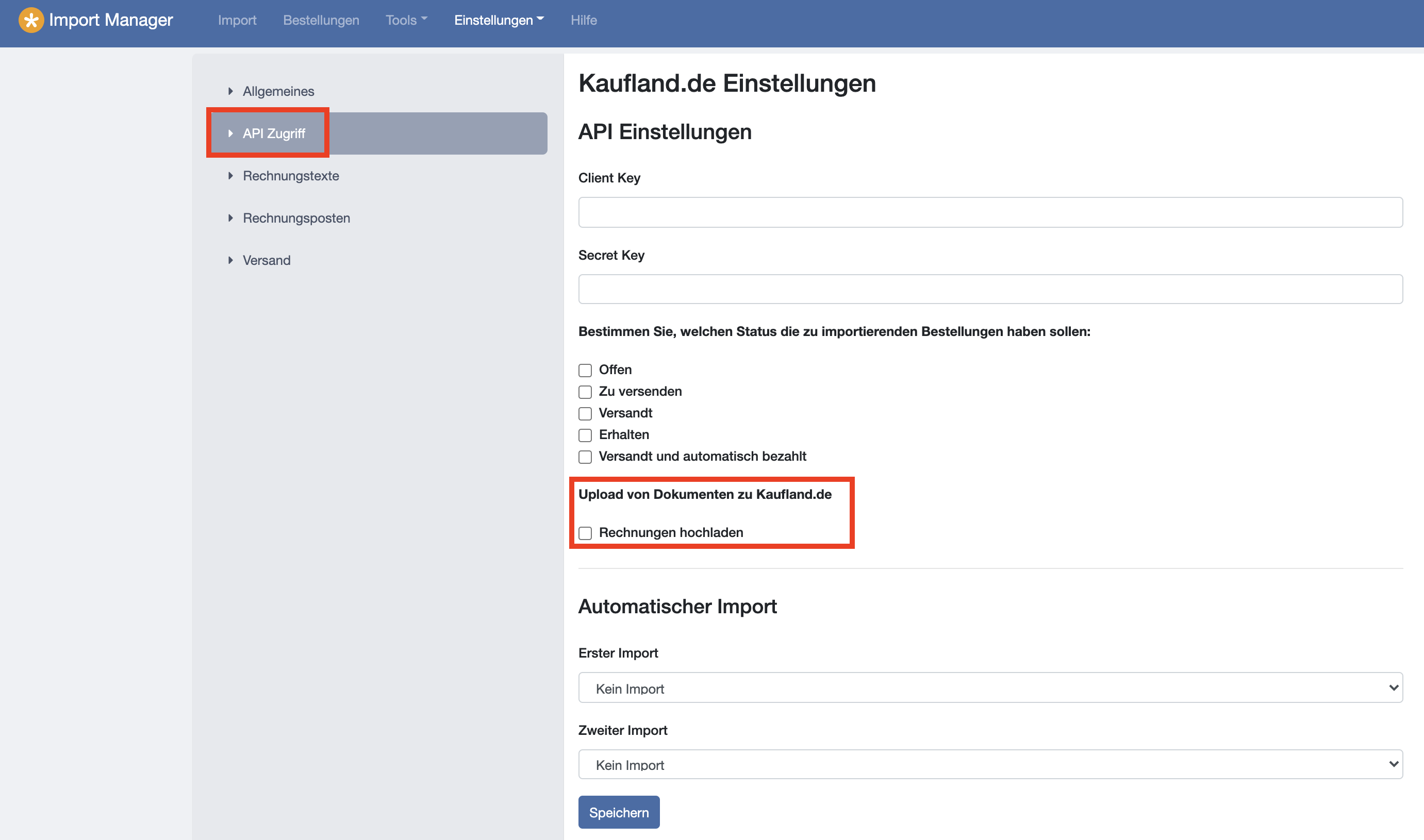Viewport: 1424px width, 840px height.
Task: Open the Import nav item
Action: [237, 21]
